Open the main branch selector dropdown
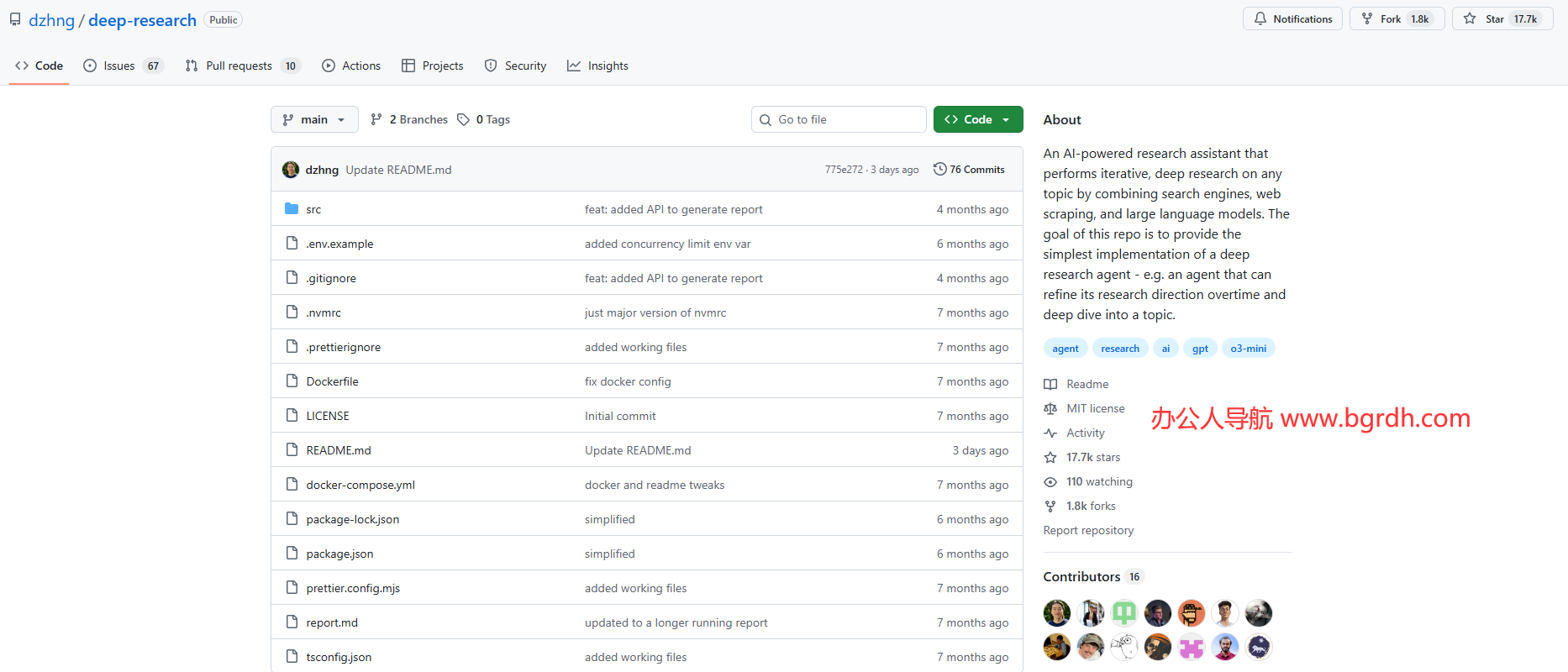This screenshot has width=1568, height=672. [314, 119]
